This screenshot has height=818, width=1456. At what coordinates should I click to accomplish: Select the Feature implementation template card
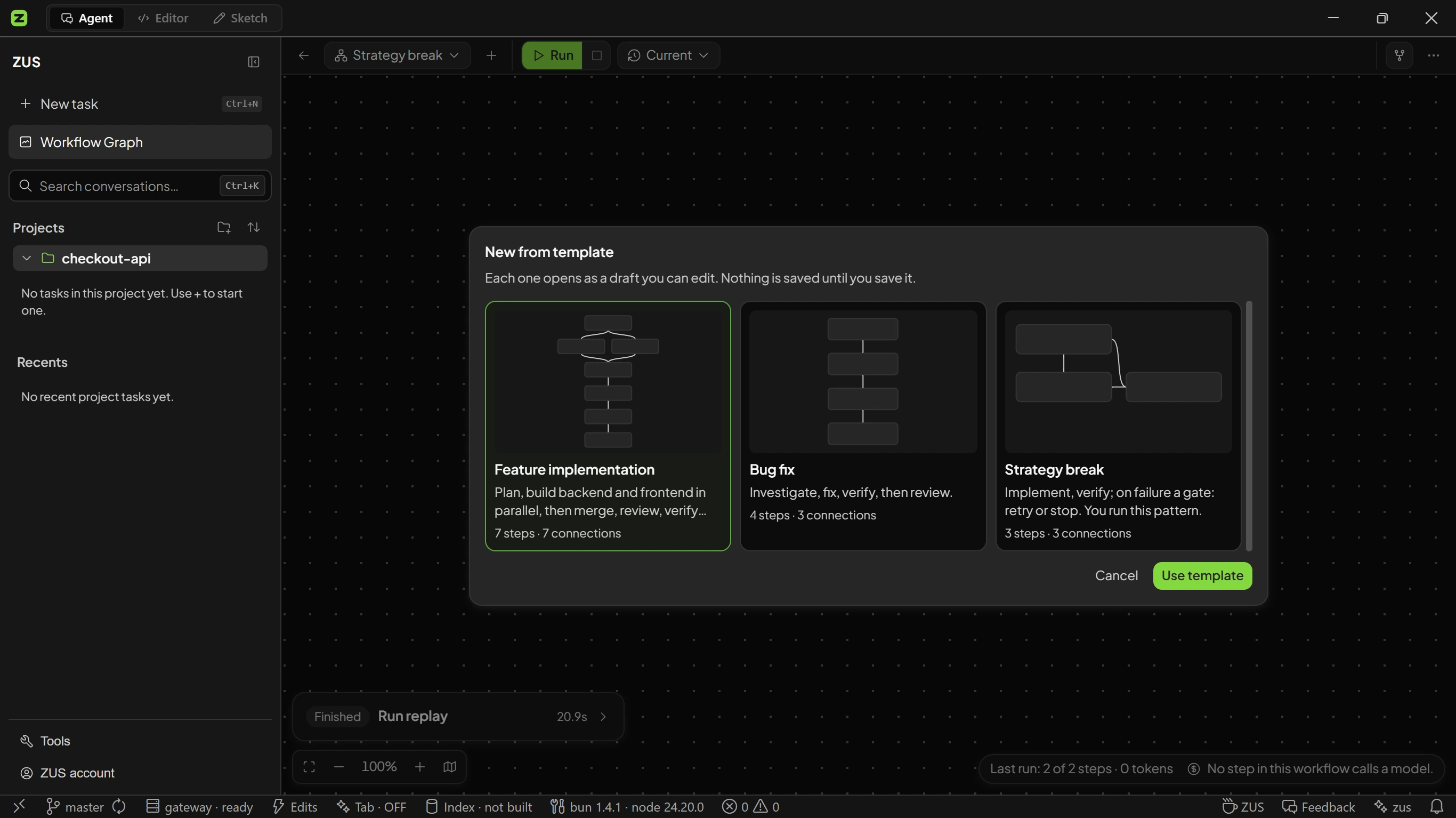tap(608, 426)
